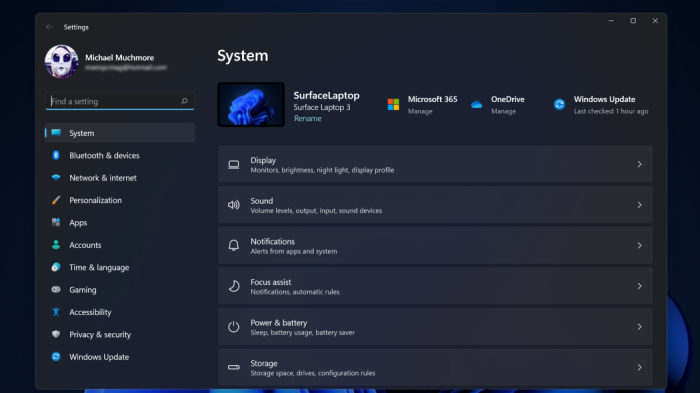Click the Personalization paintbrush icon
The height and width of the screenshot is (393, 700).
point(56,200)
